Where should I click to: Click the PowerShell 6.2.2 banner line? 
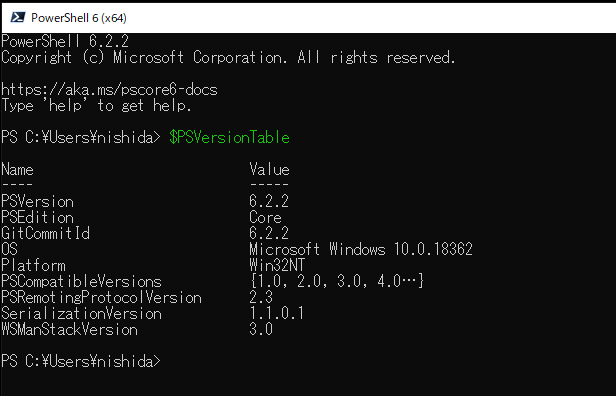[65, 41]
